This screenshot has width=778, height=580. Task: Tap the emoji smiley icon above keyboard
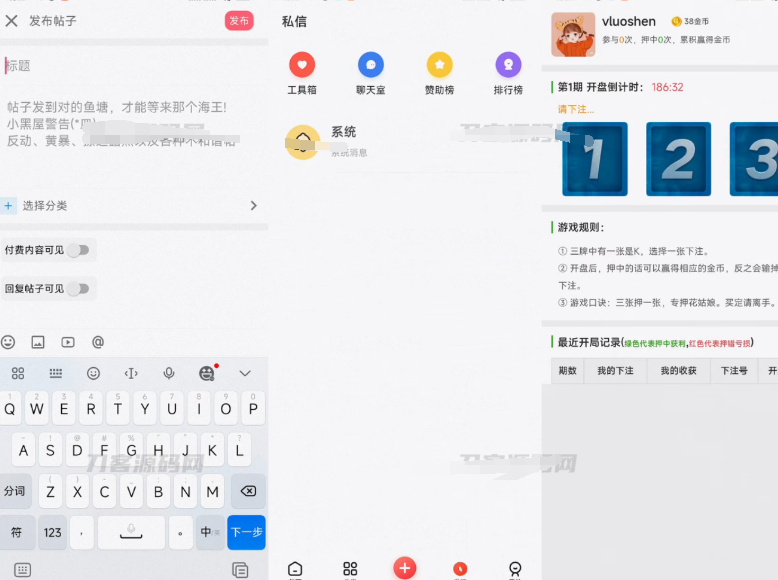coord(9,342)
